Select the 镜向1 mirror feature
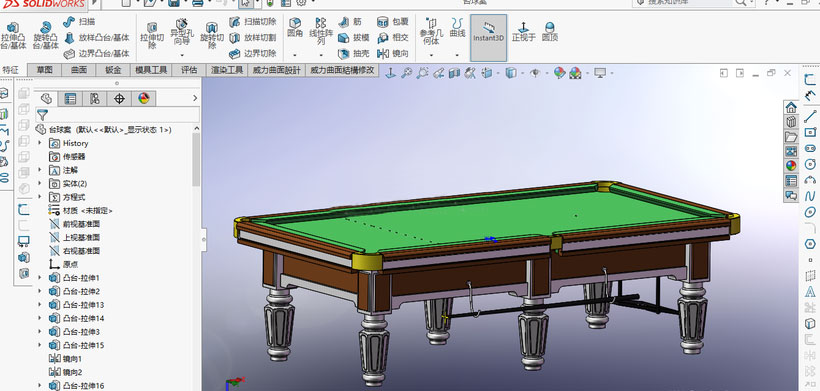The height and width of the screenshot is (391, 820). point(66,359)
